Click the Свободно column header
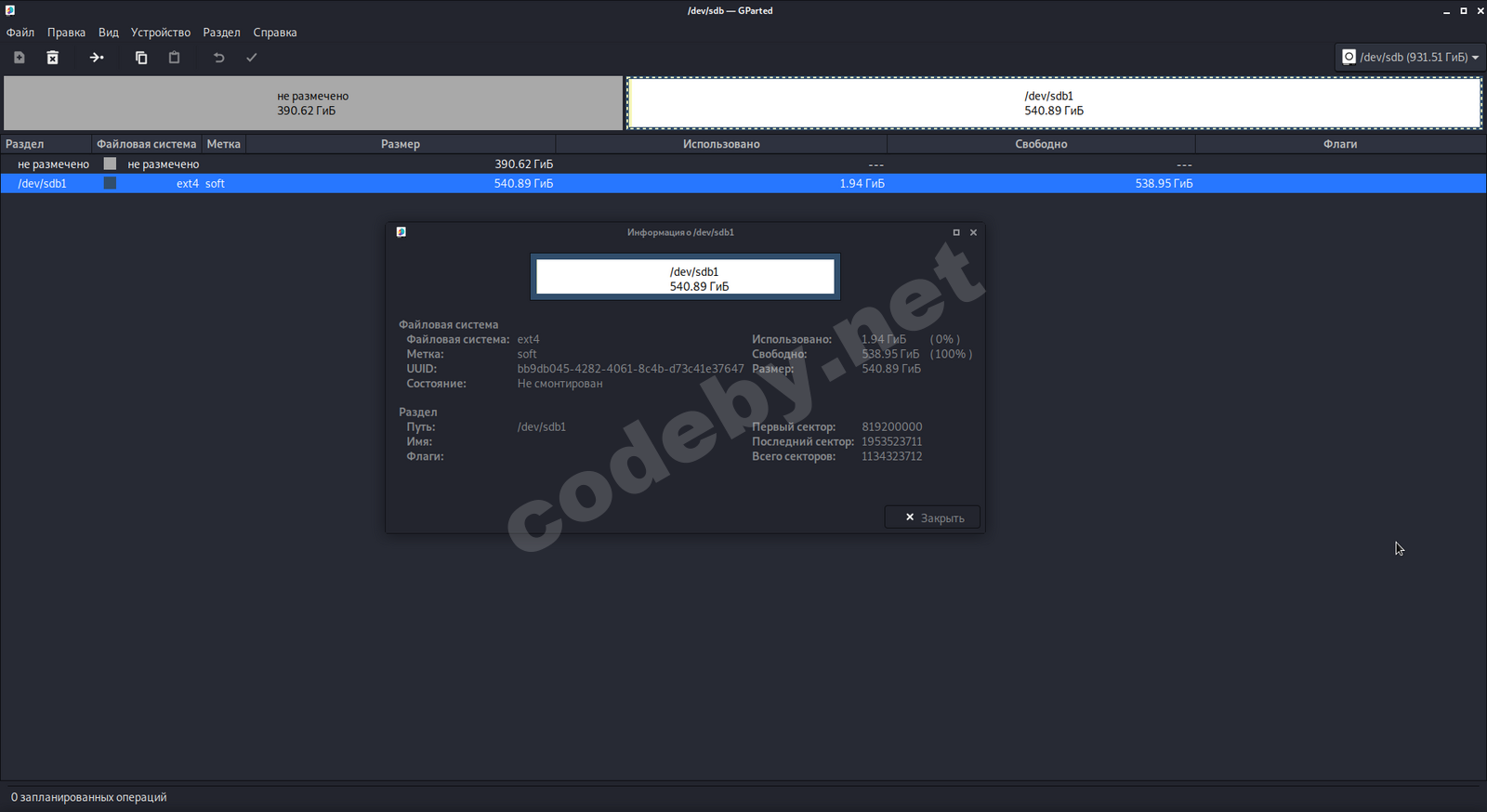The width and height of the screenshot is (1487, 812). click(x=1041, y=144)
